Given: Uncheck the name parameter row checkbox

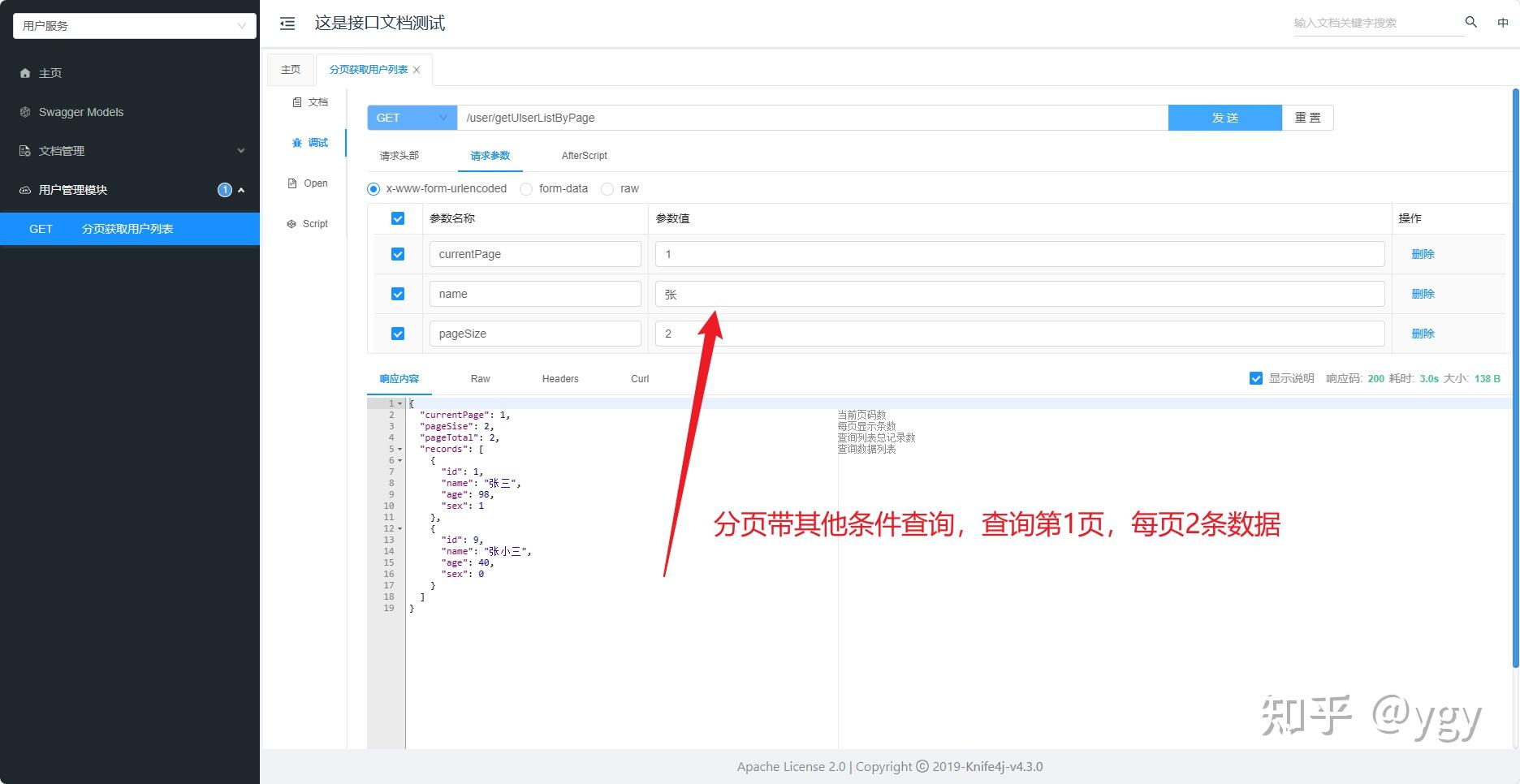Looking at the screenshot, I should point(398,293).
